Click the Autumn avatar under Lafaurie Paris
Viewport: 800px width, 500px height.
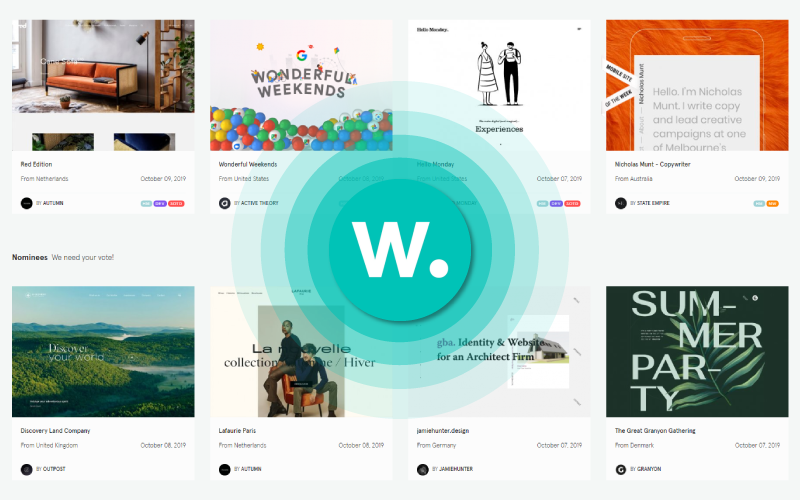[x=224, y=469]
